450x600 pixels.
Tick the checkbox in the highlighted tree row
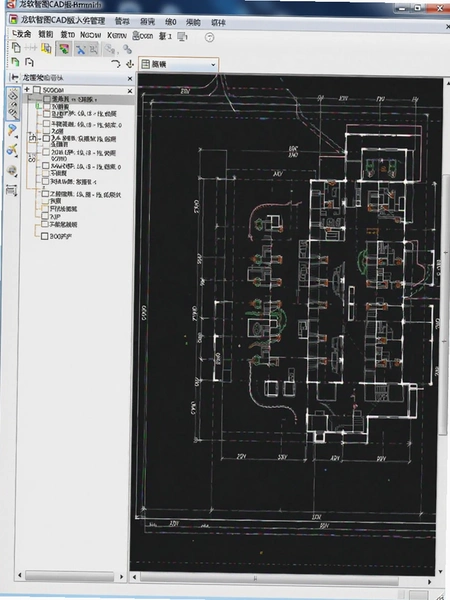(x=47, y=99)
